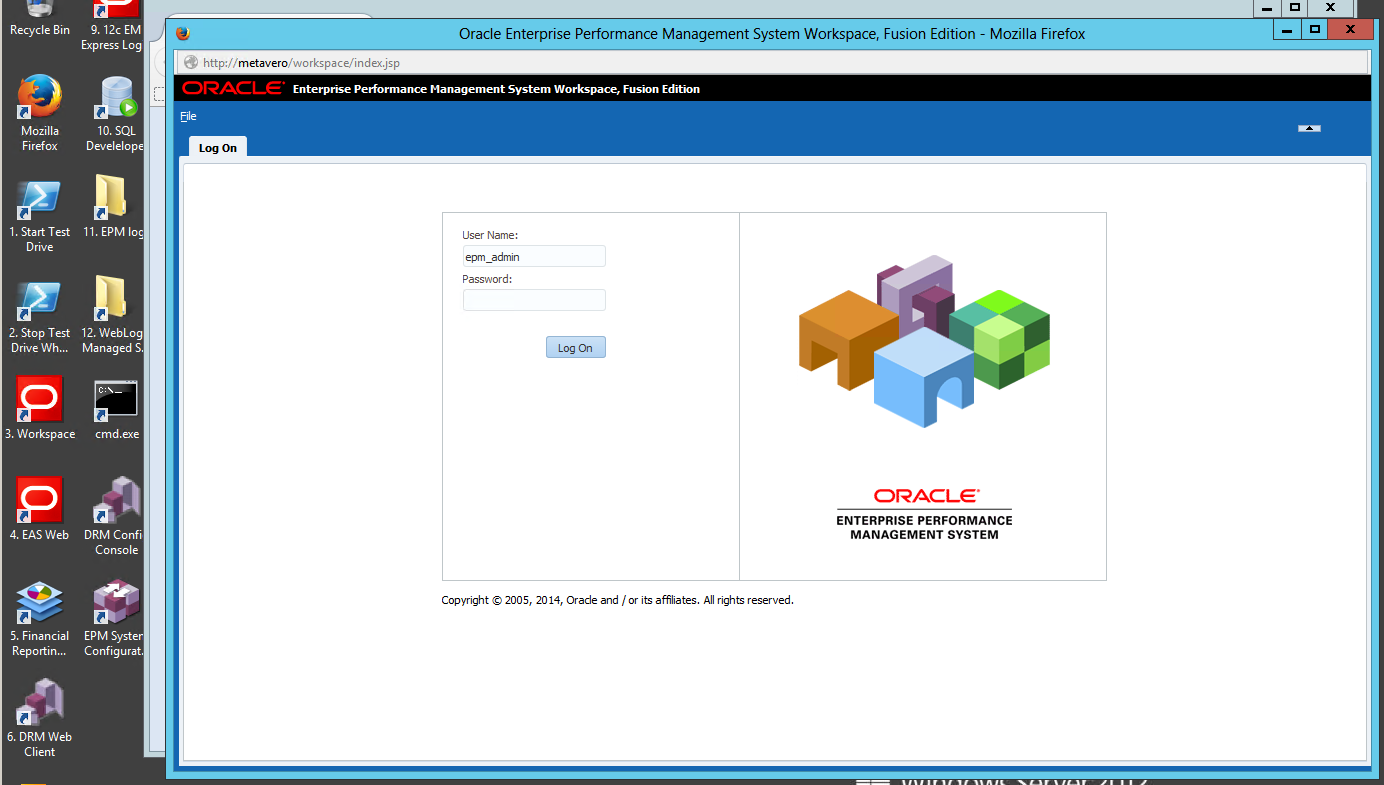
Task: Open the 11. EPM logs folder
Action: tap(112, 207)
